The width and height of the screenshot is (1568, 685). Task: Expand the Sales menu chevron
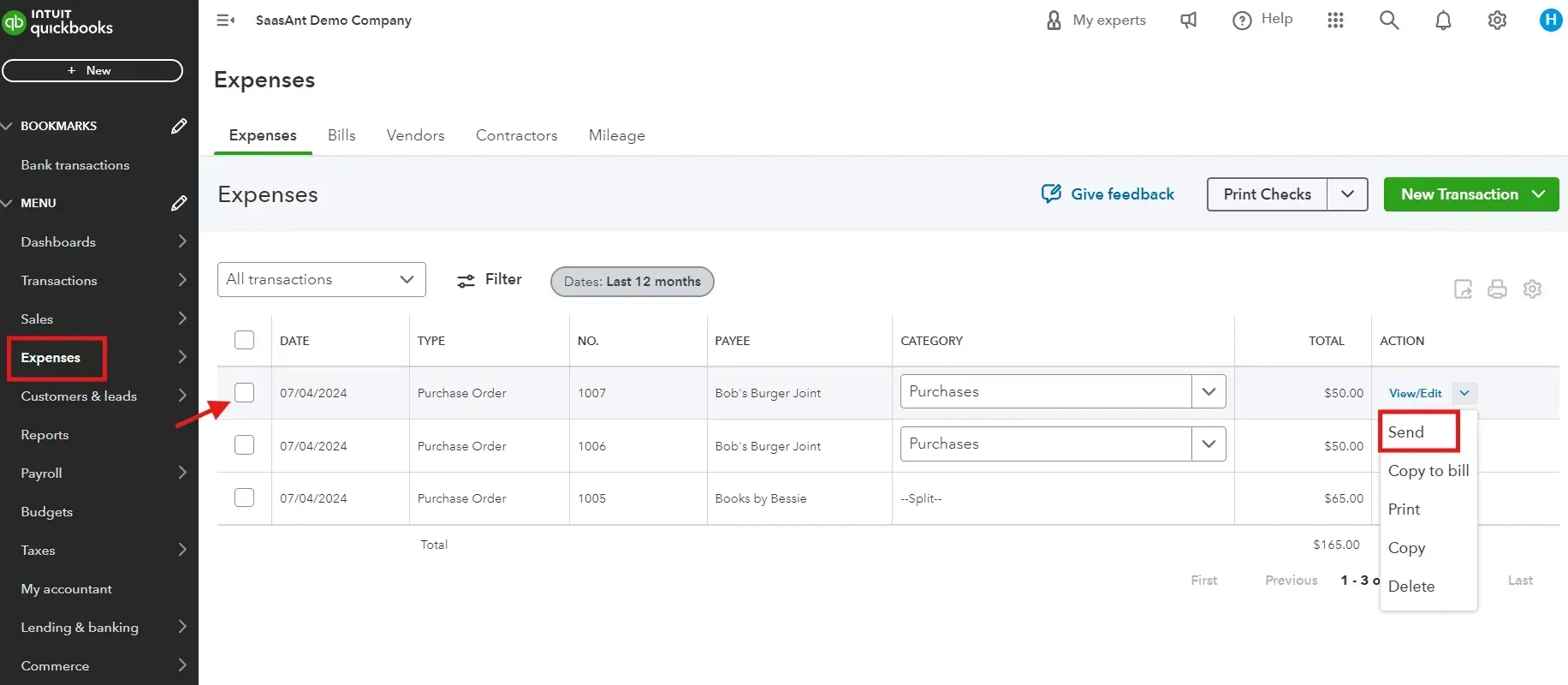click(x=182, y=319)
